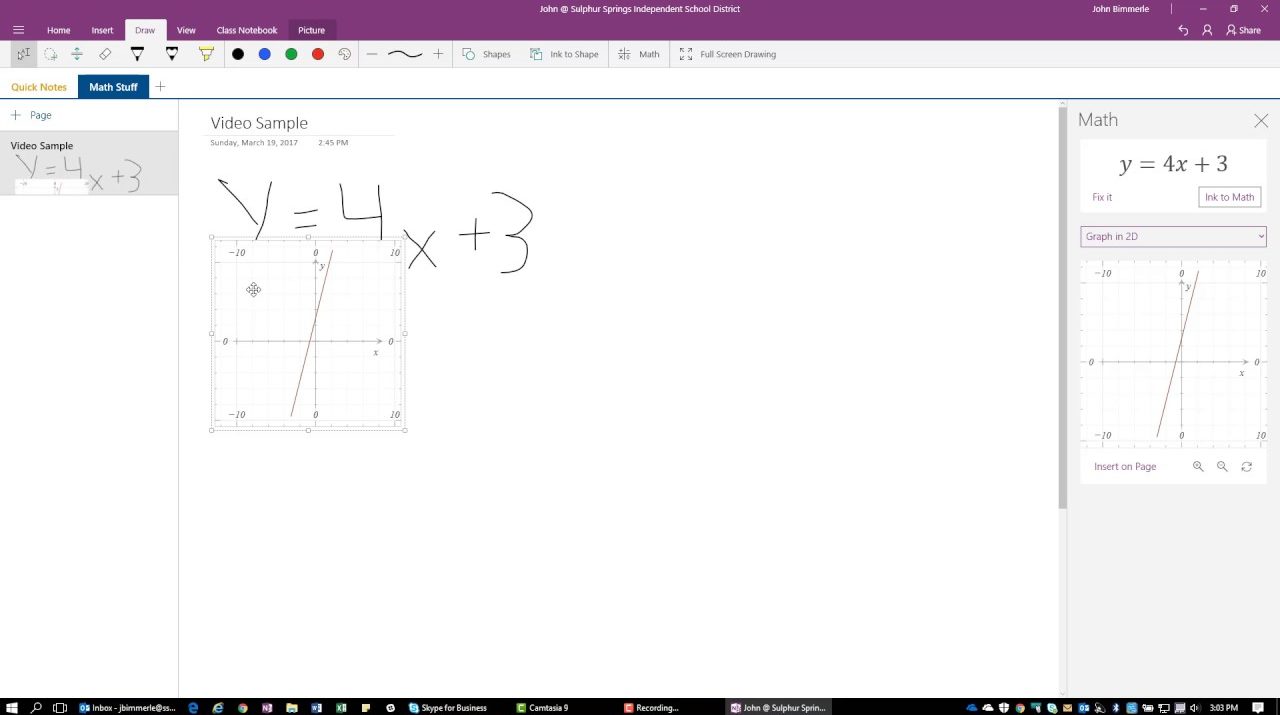Viewport: 1280px width, 715px height.
Task: Toggle the object select or type text tool
Action: click(x=23, y=54)
